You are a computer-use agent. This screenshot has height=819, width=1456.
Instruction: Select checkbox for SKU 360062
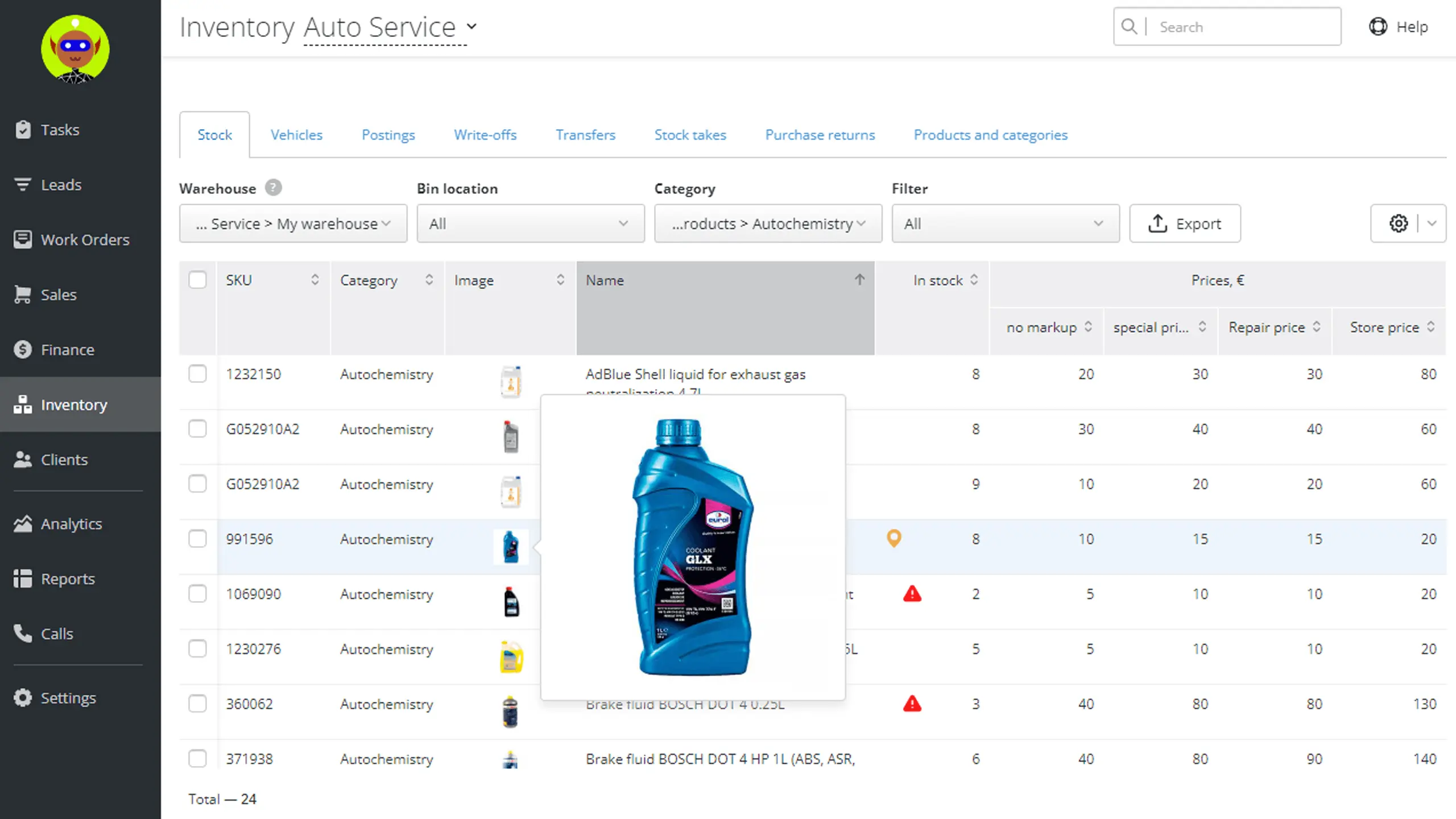[197, 704]
